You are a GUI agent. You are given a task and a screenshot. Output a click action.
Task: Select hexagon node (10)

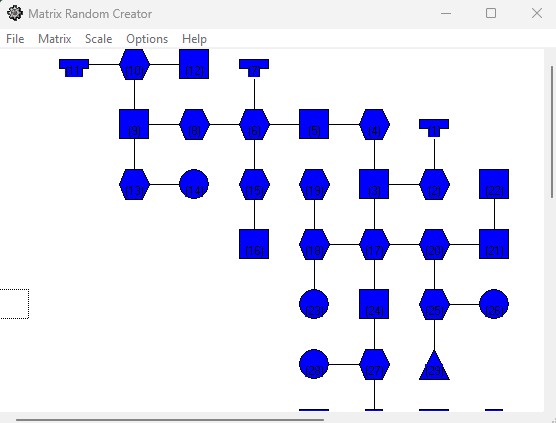point(134,64)
